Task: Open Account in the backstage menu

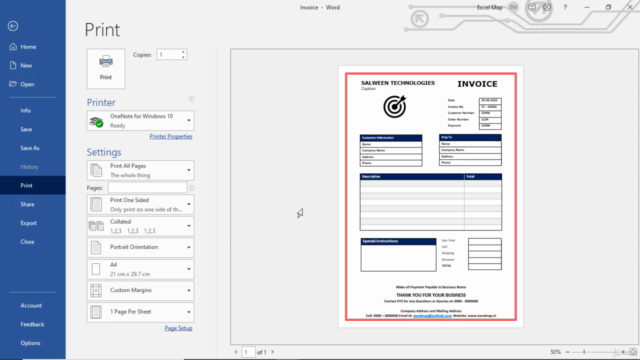Action: (x=33, y=305)
